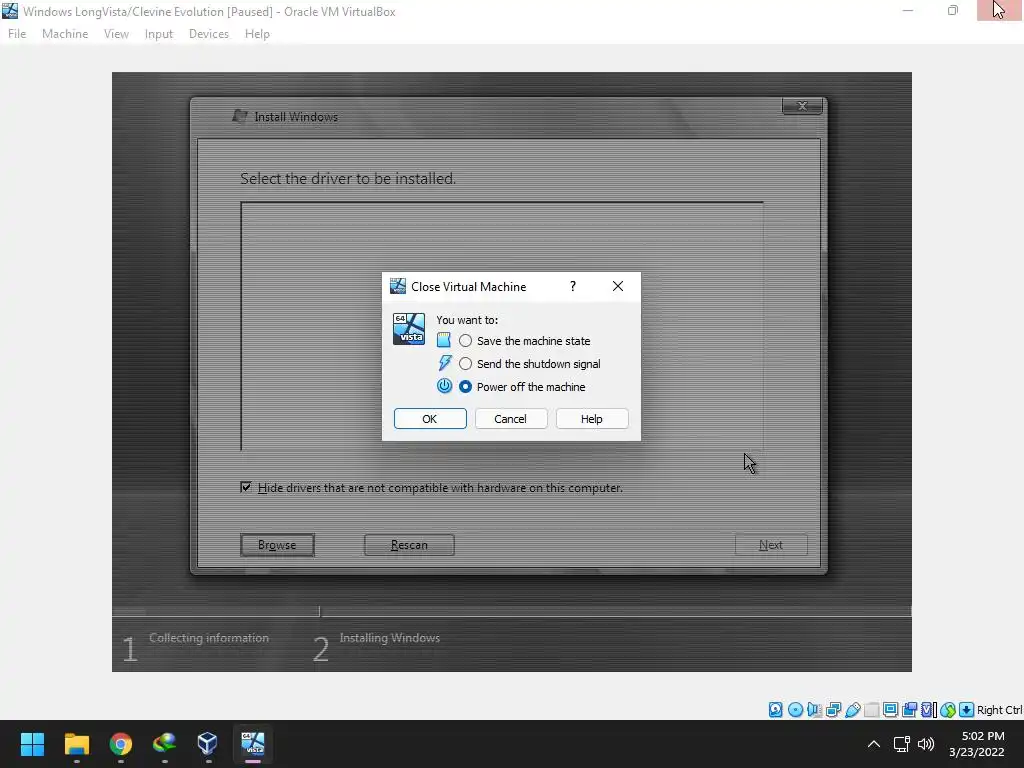Open the File menu

click(x=17, y=34)
